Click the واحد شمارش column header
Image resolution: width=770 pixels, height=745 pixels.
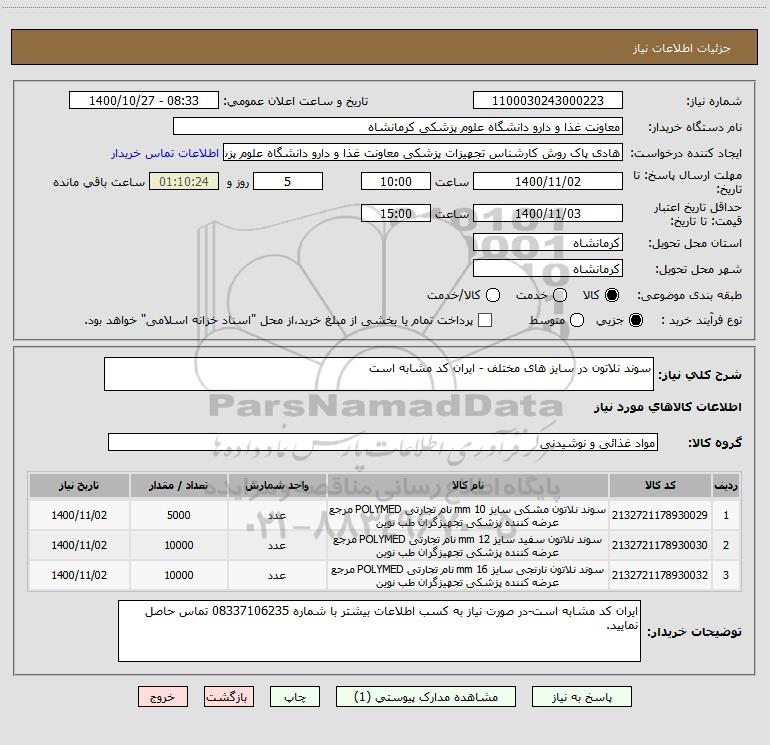(277, 486)
